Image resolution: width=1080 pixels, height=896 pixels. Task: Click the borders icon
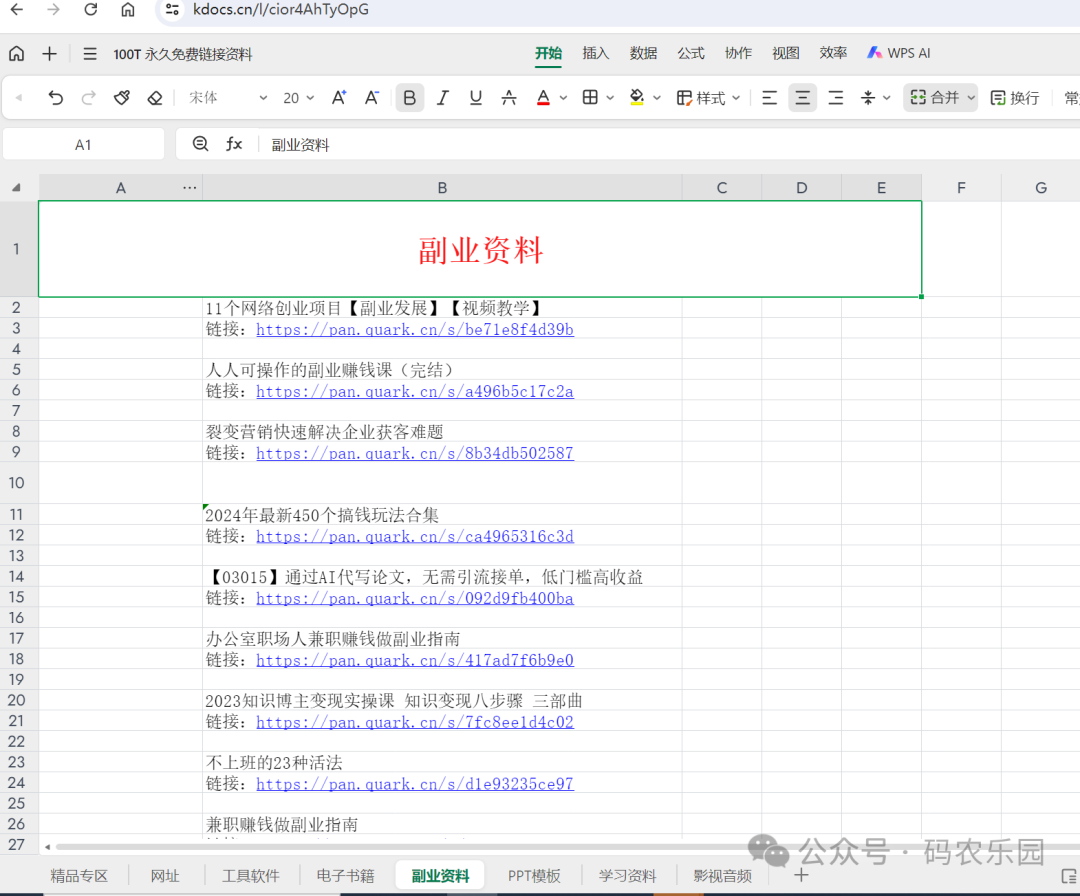tap(590, 98)
